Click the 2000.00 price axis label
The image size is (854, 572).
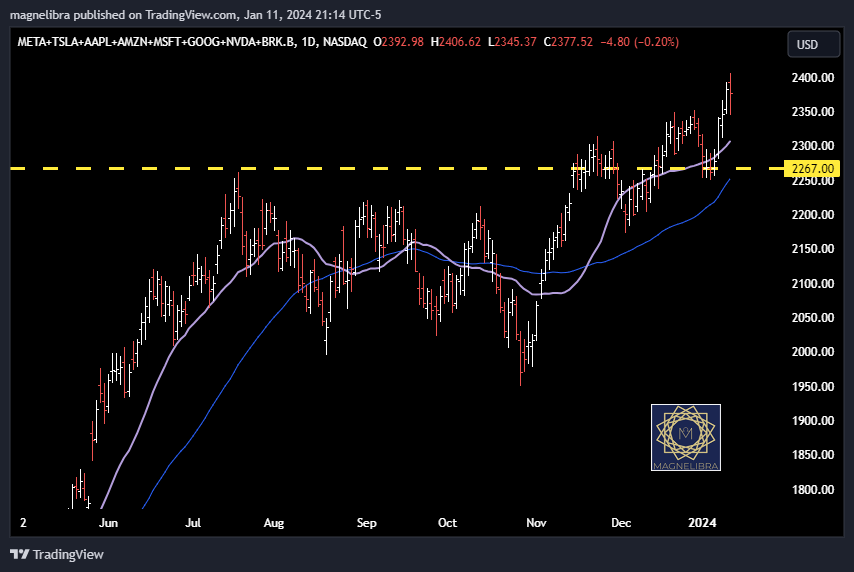pyautogui.click(x=813, y=352)
